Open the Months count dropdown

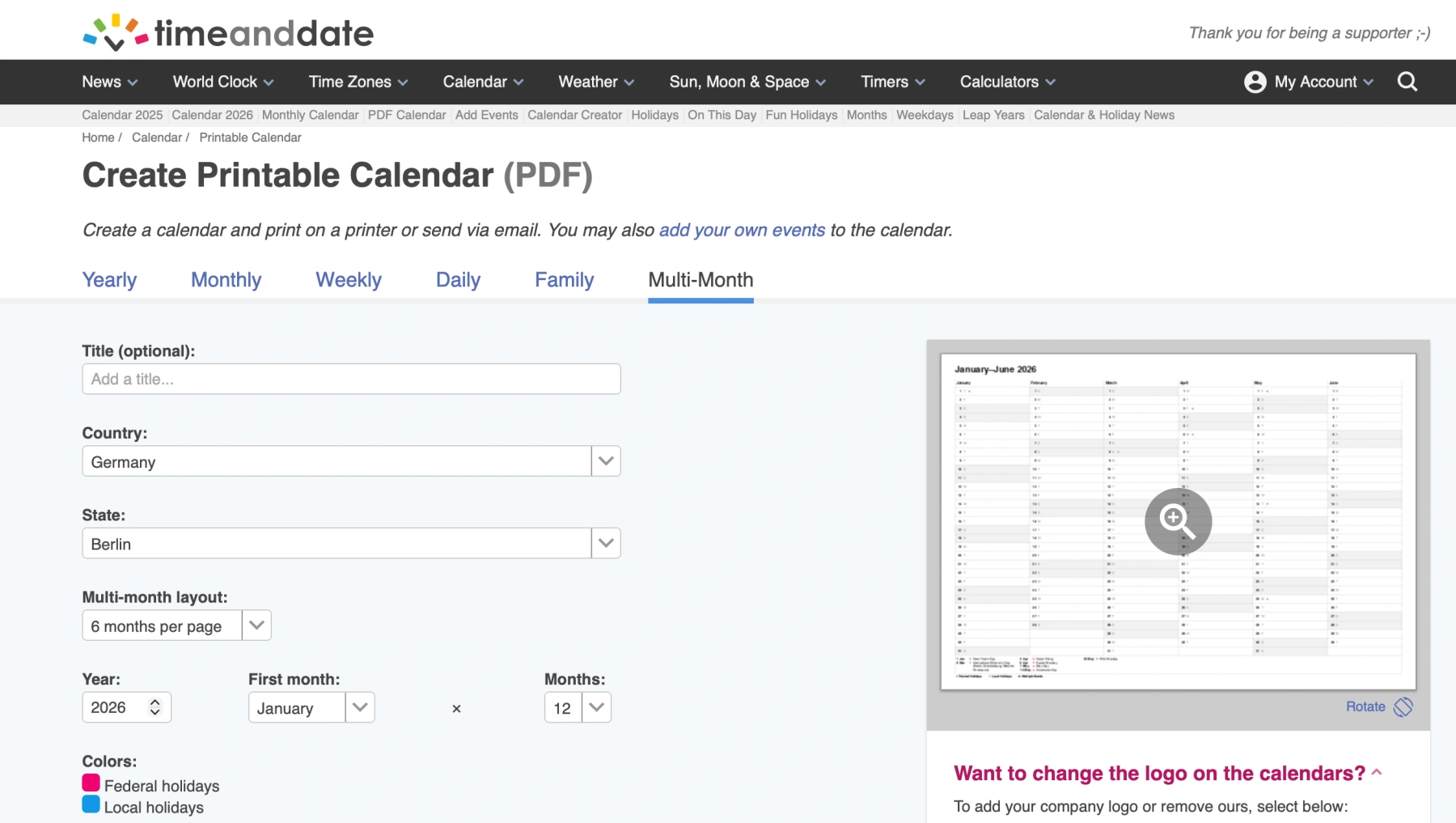coord(596,708)
